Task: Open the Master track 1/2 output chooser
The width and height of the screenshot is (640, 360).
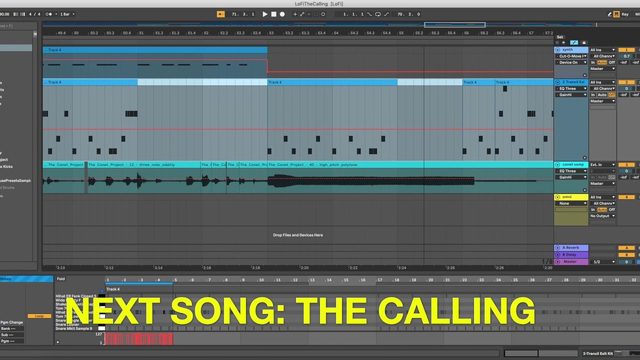Action: pos(602,262)
